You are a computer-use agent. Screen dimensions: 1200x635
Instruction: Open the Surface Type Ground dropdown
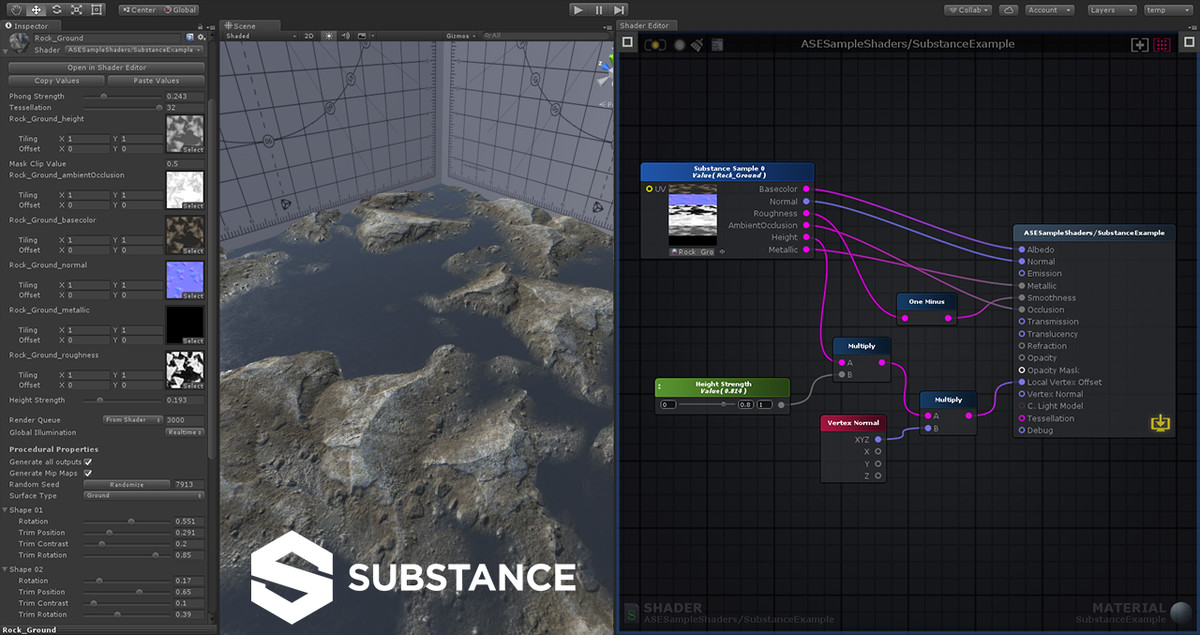[x=144, y=495]
